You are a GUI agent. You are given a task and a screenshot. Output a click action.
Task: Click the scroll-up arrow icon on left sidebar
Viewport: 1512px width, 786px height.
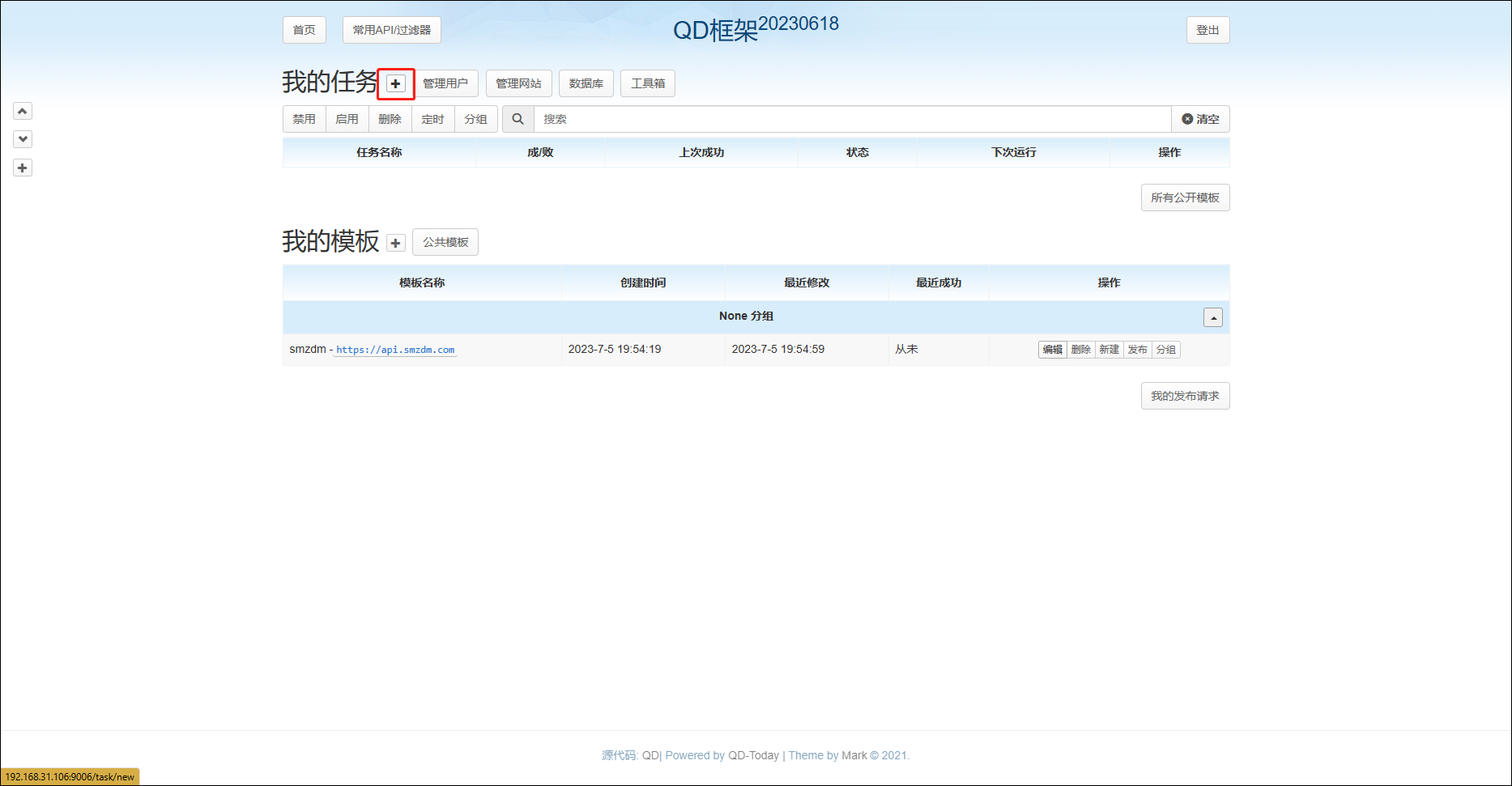point(23,111)
